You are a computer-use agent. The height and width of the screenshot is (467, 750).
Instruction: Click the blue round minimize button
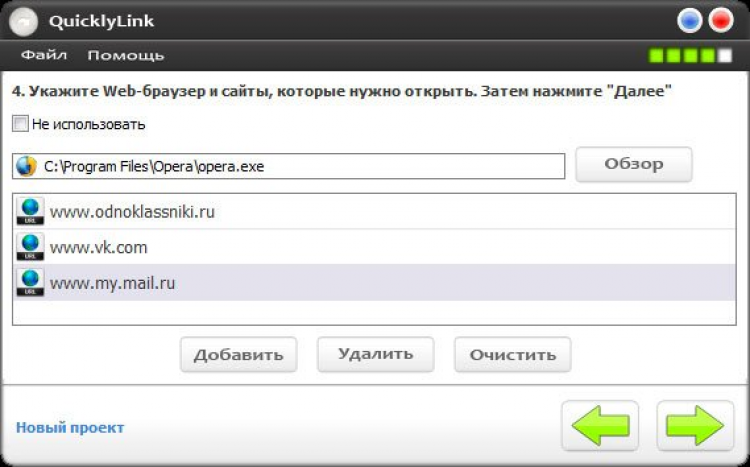coord(689,21)
